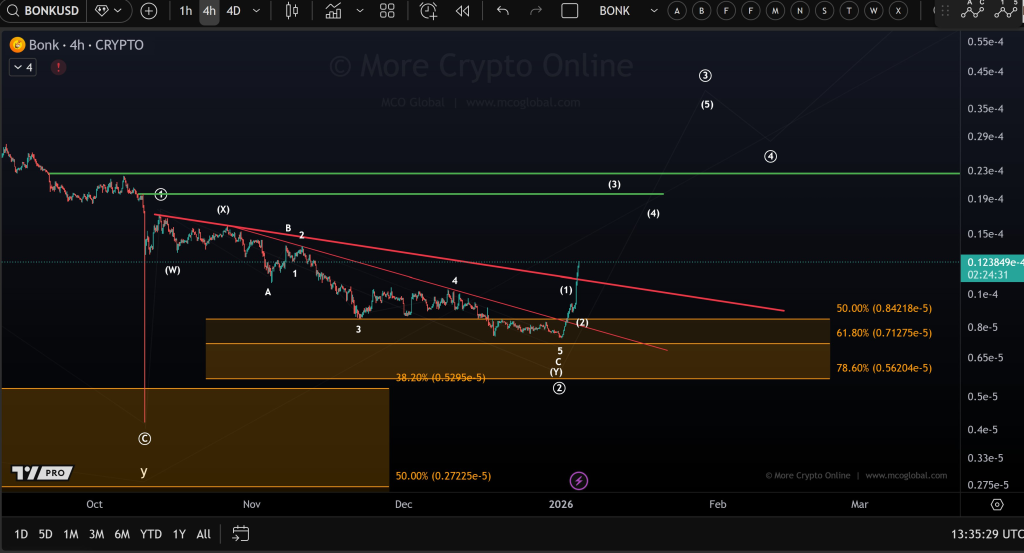
Task: Select the circled 4 wave label
Action: [x=771, y=157]
